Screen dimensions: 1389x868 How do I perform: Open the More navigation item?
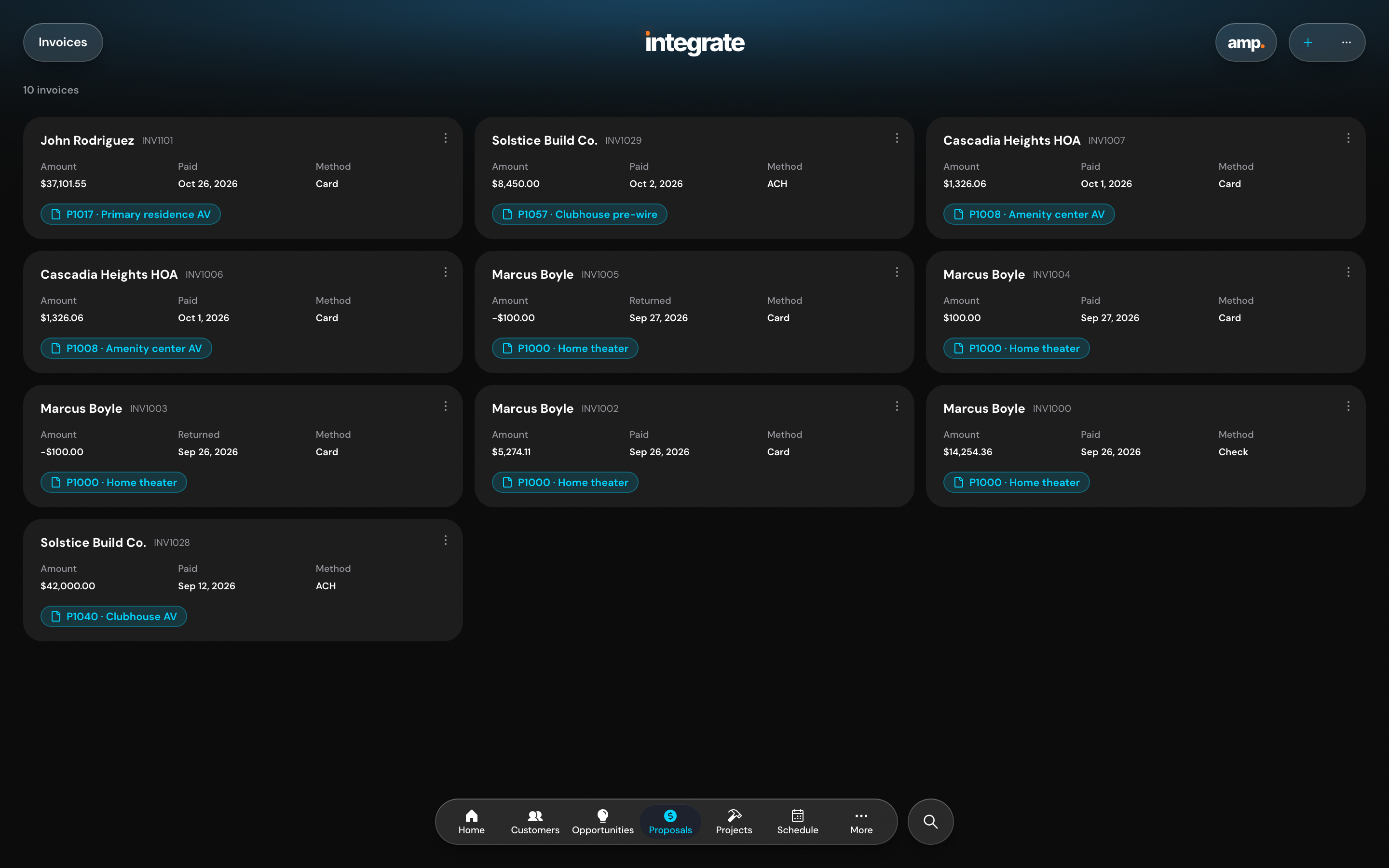click(x=861, y=822)
